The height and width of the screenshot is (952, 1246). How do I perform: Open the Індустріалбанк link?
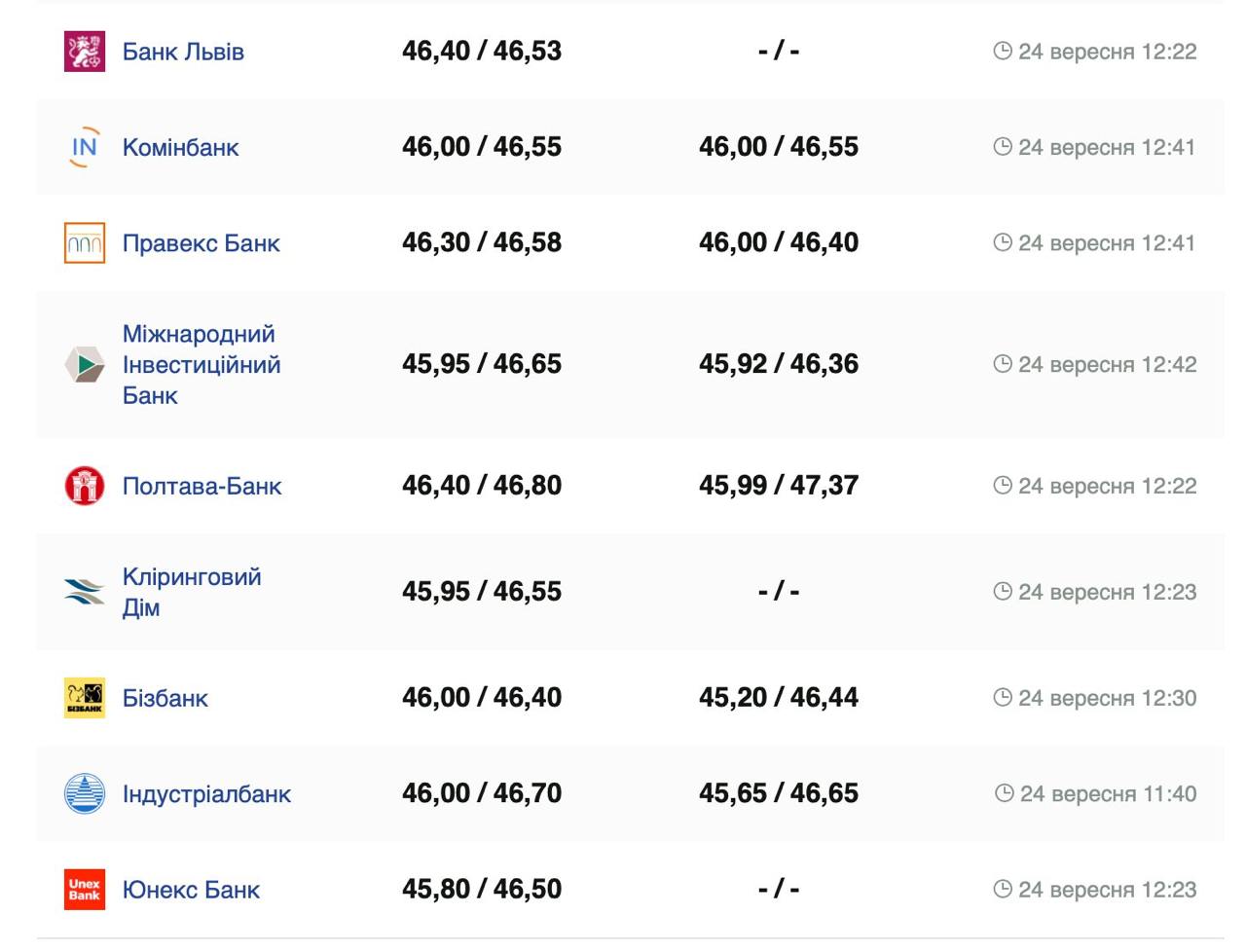tap(206, 793)
